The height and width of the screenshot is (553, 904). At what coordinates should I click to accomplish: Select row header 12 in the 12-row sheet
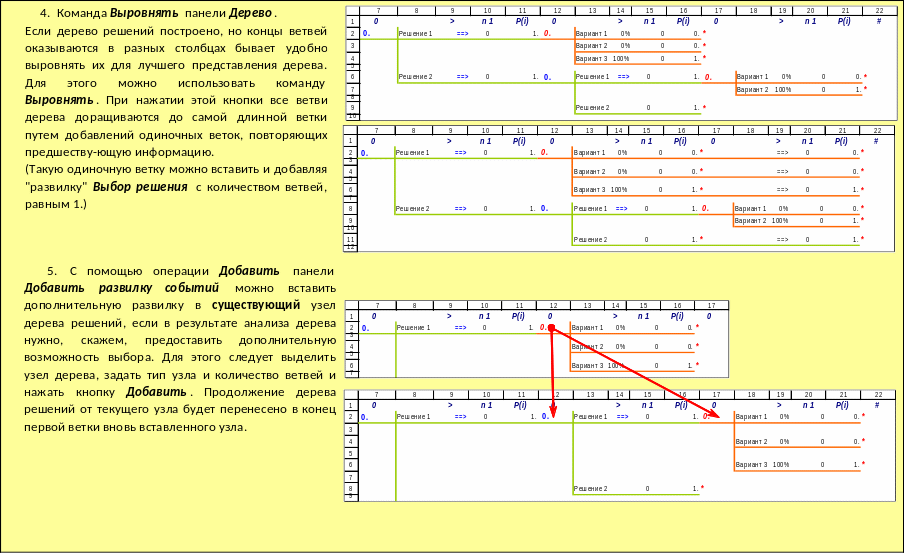[350, 248]
